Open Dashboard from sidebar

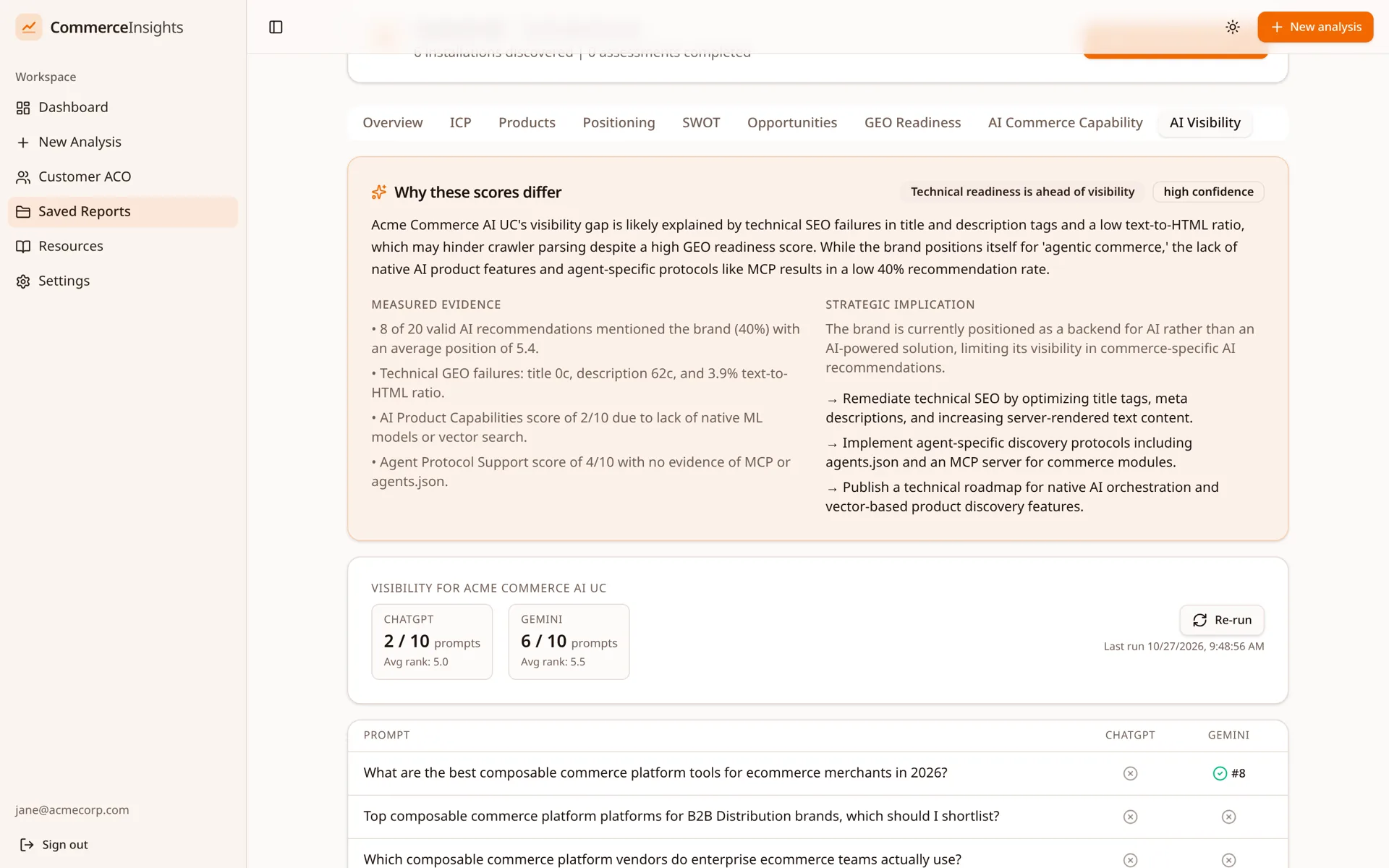pyautogui.click(x=123, y=107)
